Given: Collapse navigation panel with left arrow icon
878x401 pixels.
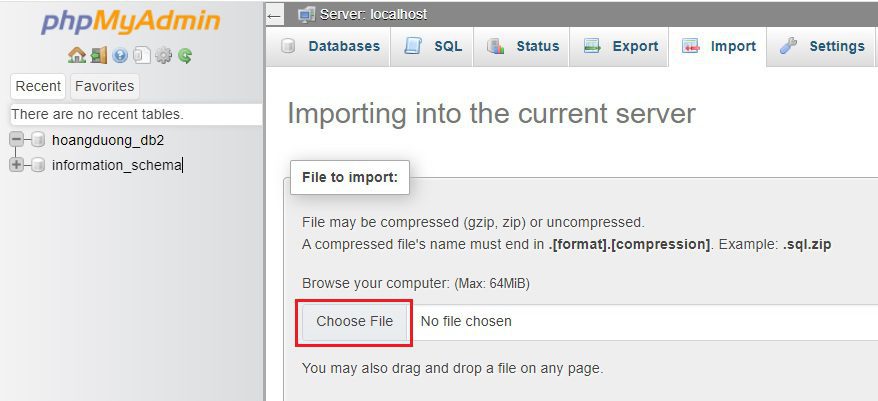Looking at the screenshot, I should tap(275, 15).
